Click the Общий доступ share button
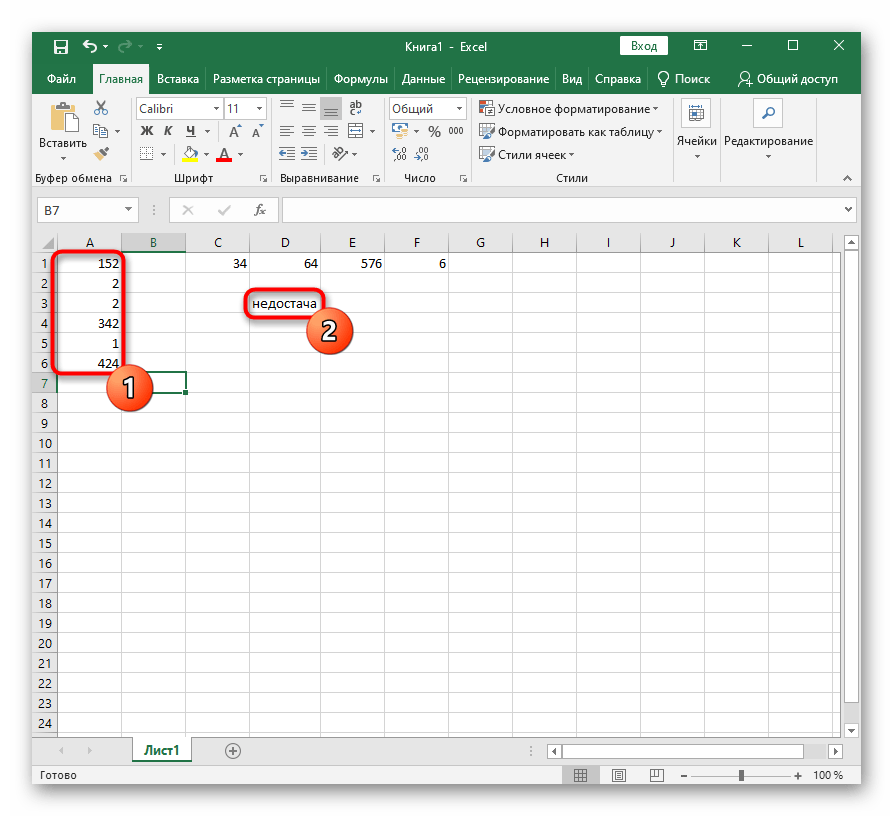Viewport: 893px width, 816px height. click(x=788, y=79)
